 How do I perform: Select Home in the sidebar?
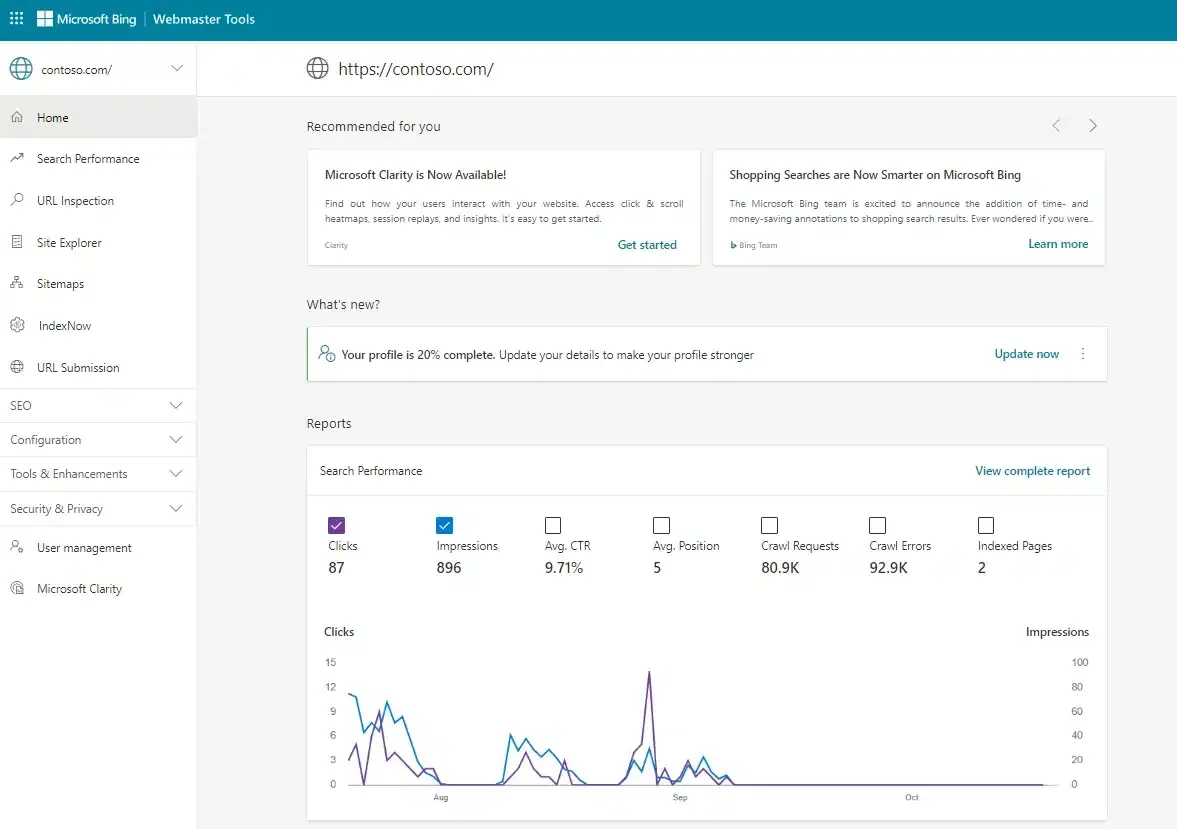52,117
